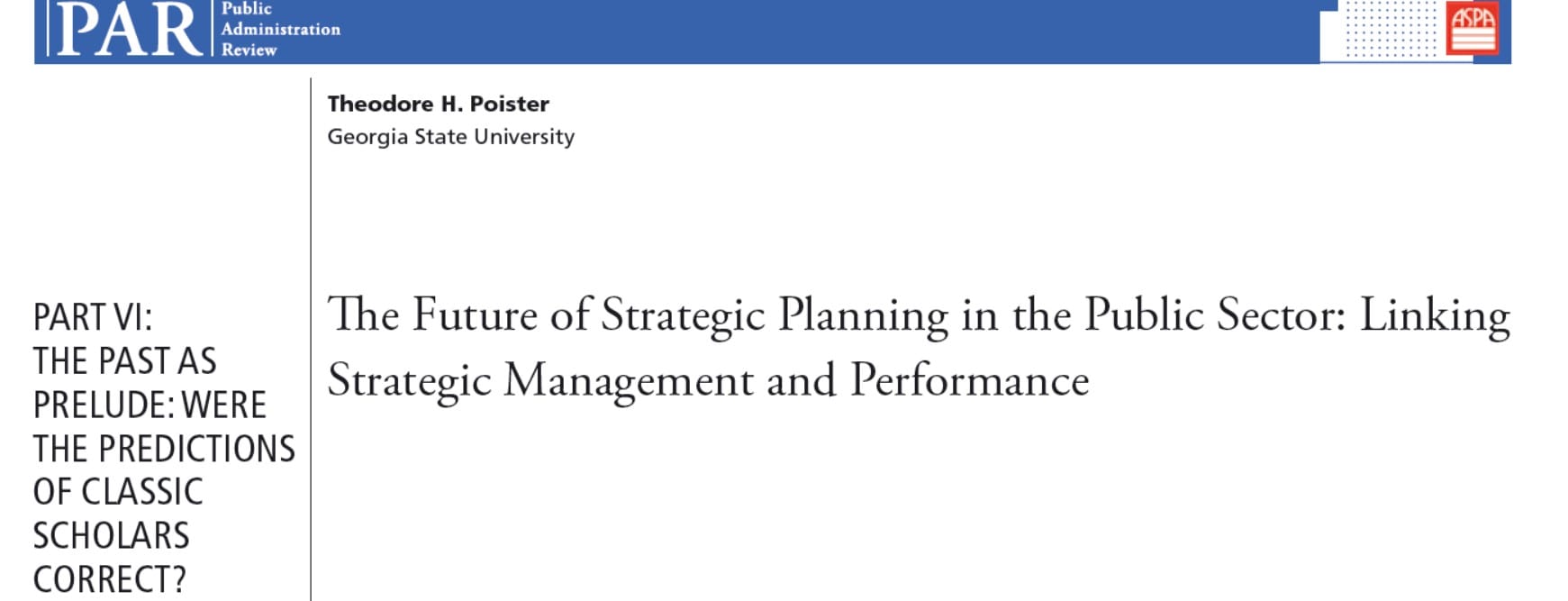
Task: Click the dotted square pattern beside ASPA
Action: [1390, 28]
